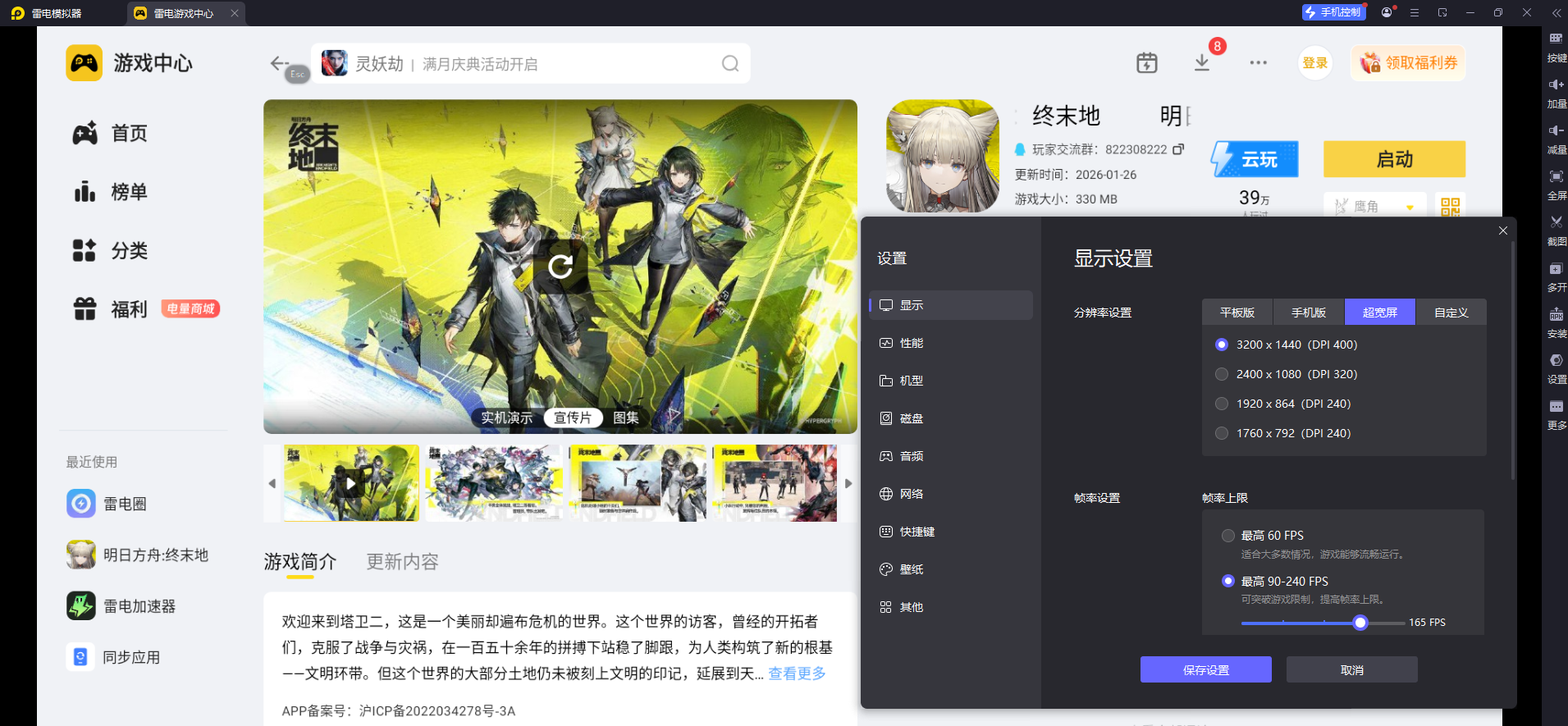Open the 其他 settings section

(x=951, y=607)
